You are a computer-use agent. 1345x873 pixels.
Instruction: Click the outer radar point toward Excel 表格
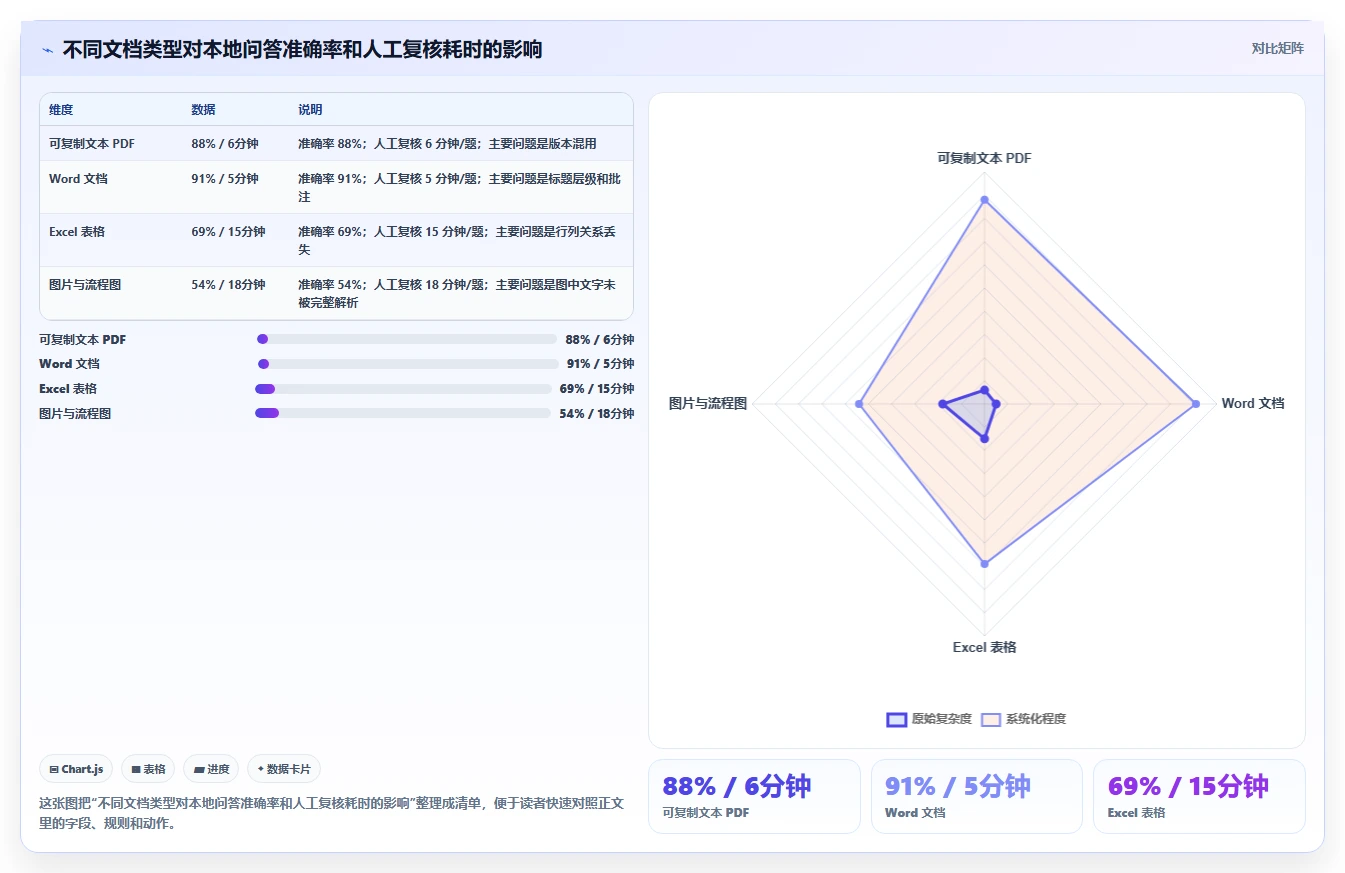point(984,564)
